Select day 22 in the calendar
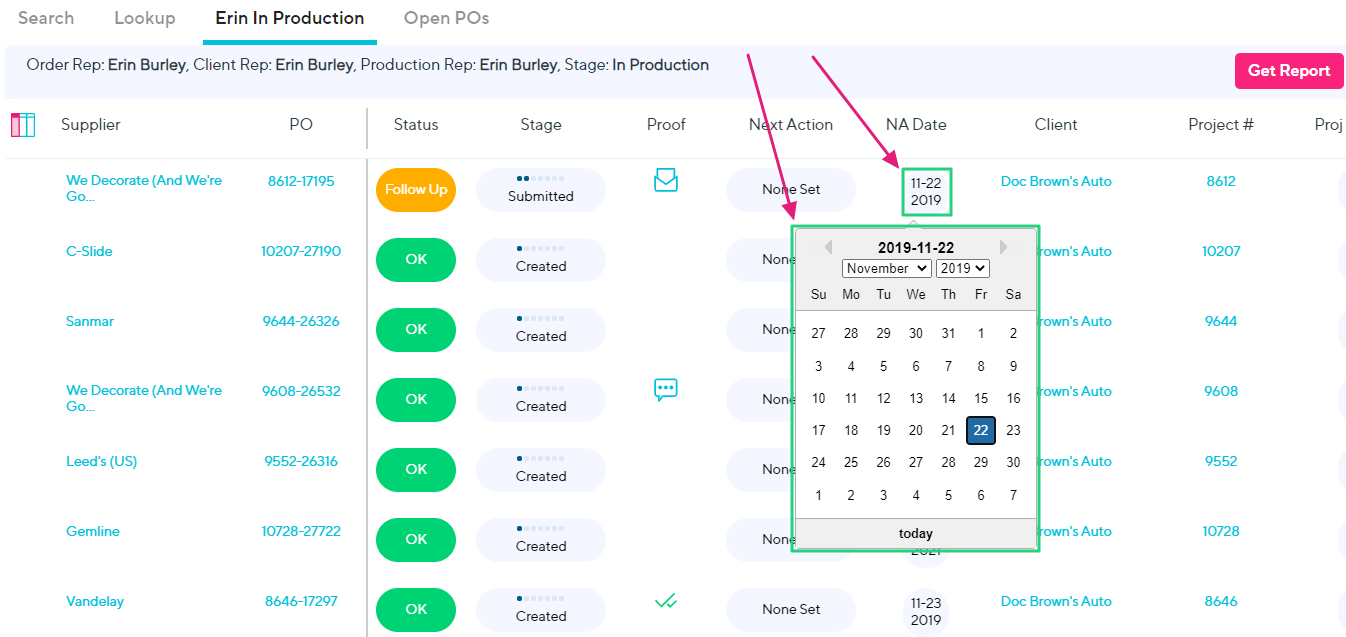The height and width of the screenshot is (637, 1346). pos(981,430)
